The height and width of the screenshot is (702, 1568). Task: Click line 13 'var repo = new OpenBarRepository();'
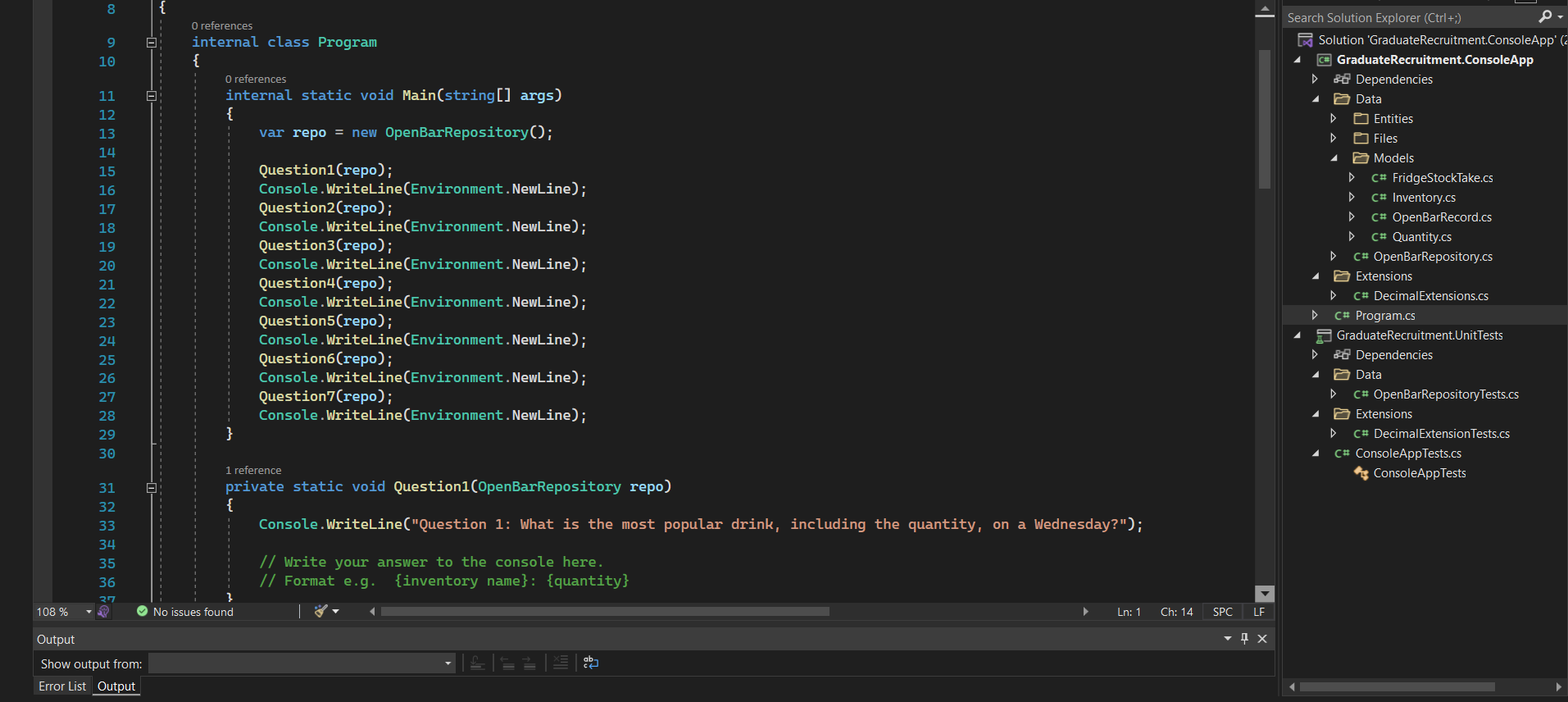(x=406, y=133)
